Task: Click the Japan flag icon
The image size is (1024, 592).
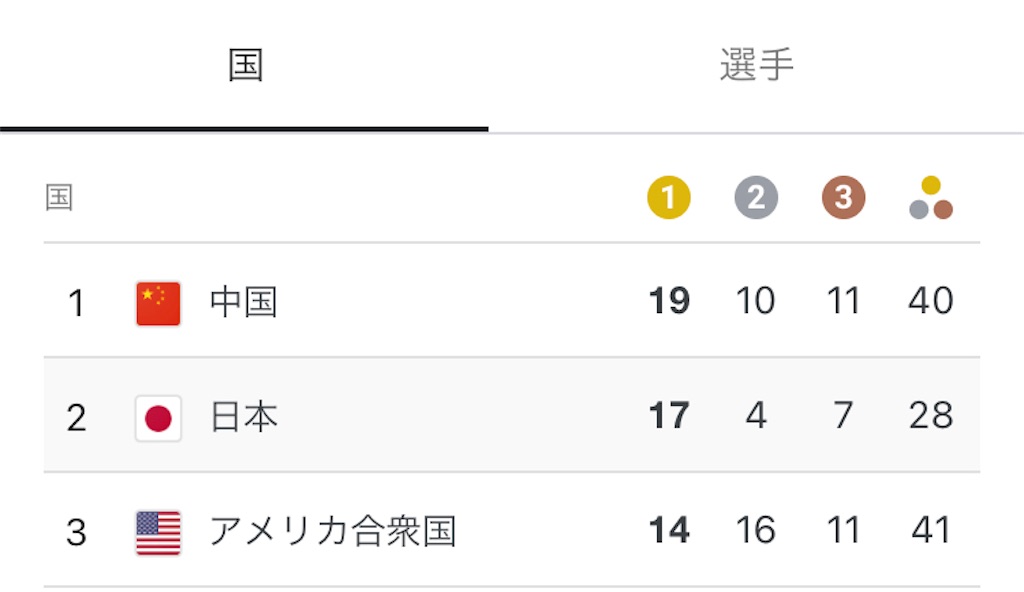Action: pos(158,418)
